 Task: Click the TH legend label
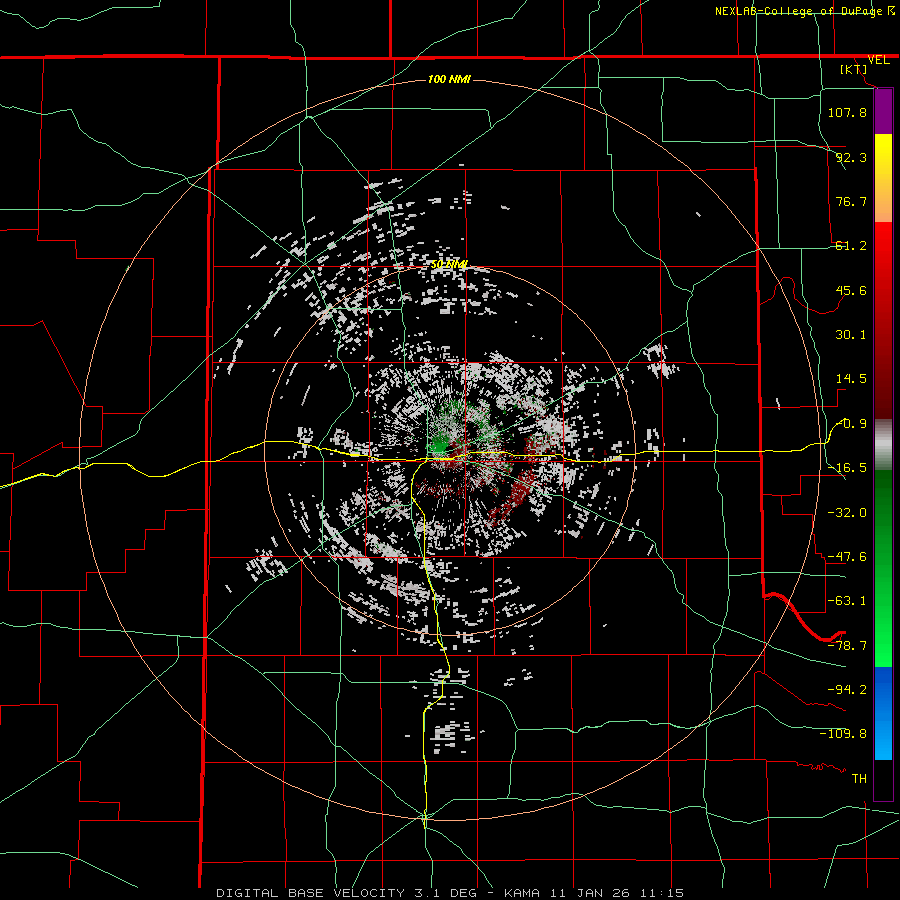pos(859,779)
